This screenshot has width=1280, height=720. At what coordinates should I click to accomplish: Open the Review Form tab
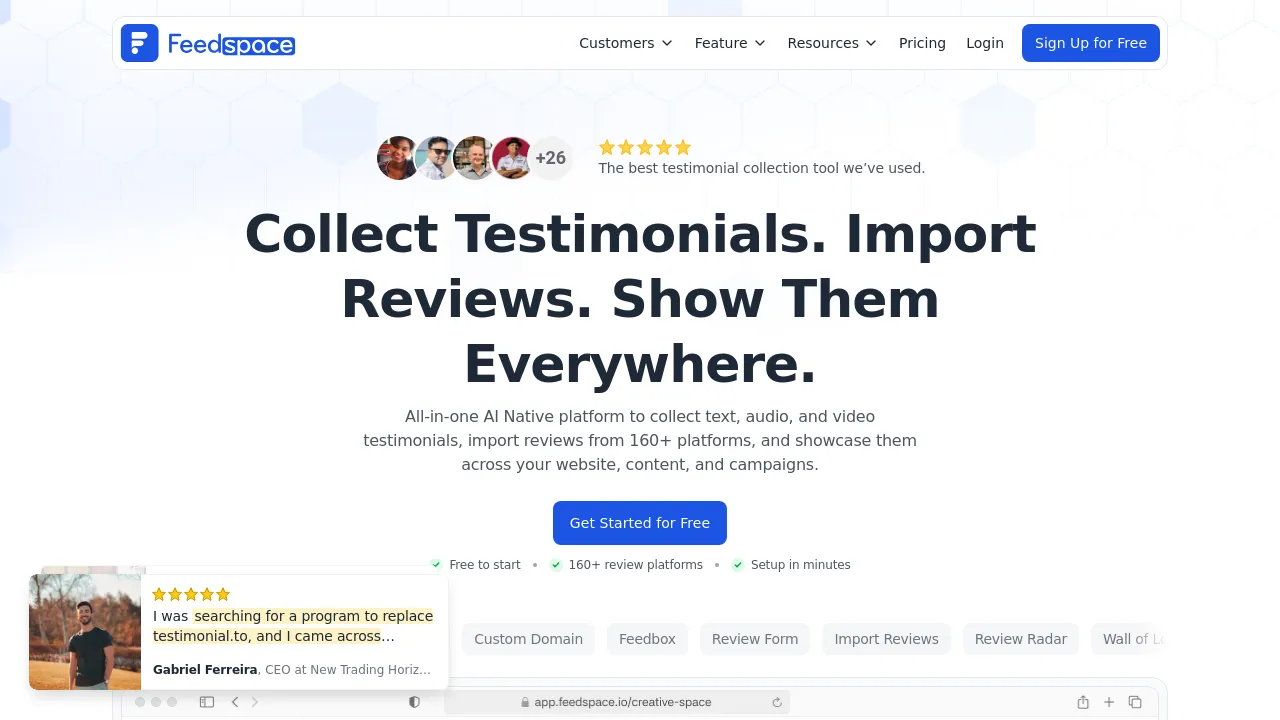[755, 639]
